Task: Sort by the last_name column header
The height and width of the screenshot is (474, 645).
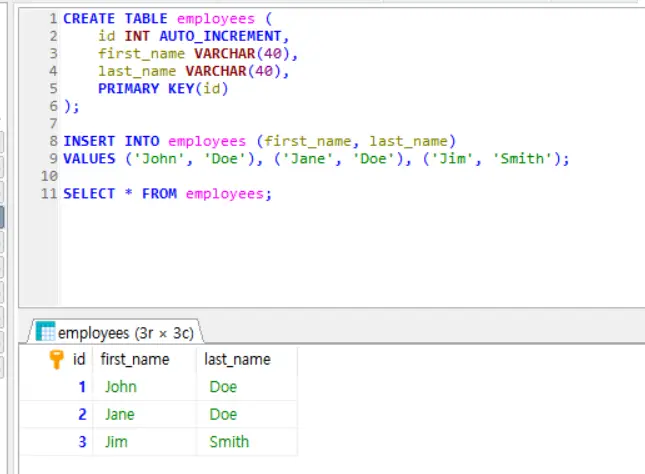Action: pyautogui.click(x=237, y=360)
